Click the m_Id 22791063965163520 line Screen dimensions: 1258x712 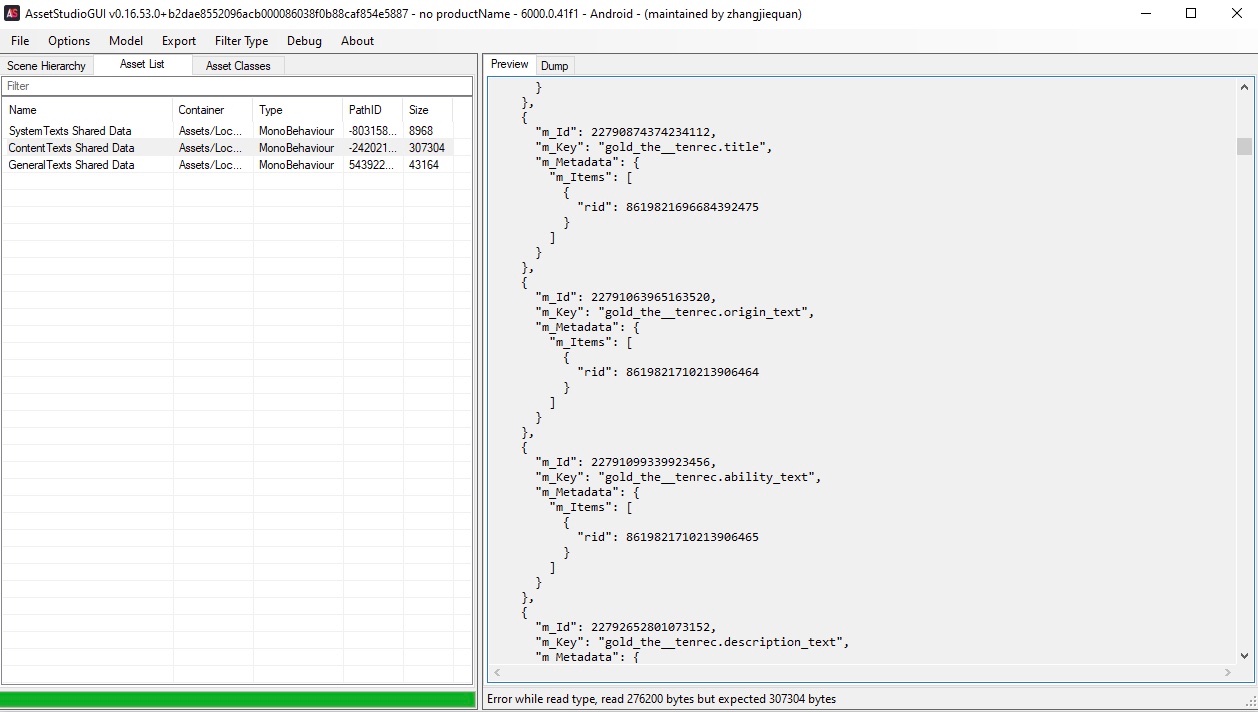coord(627,297)
